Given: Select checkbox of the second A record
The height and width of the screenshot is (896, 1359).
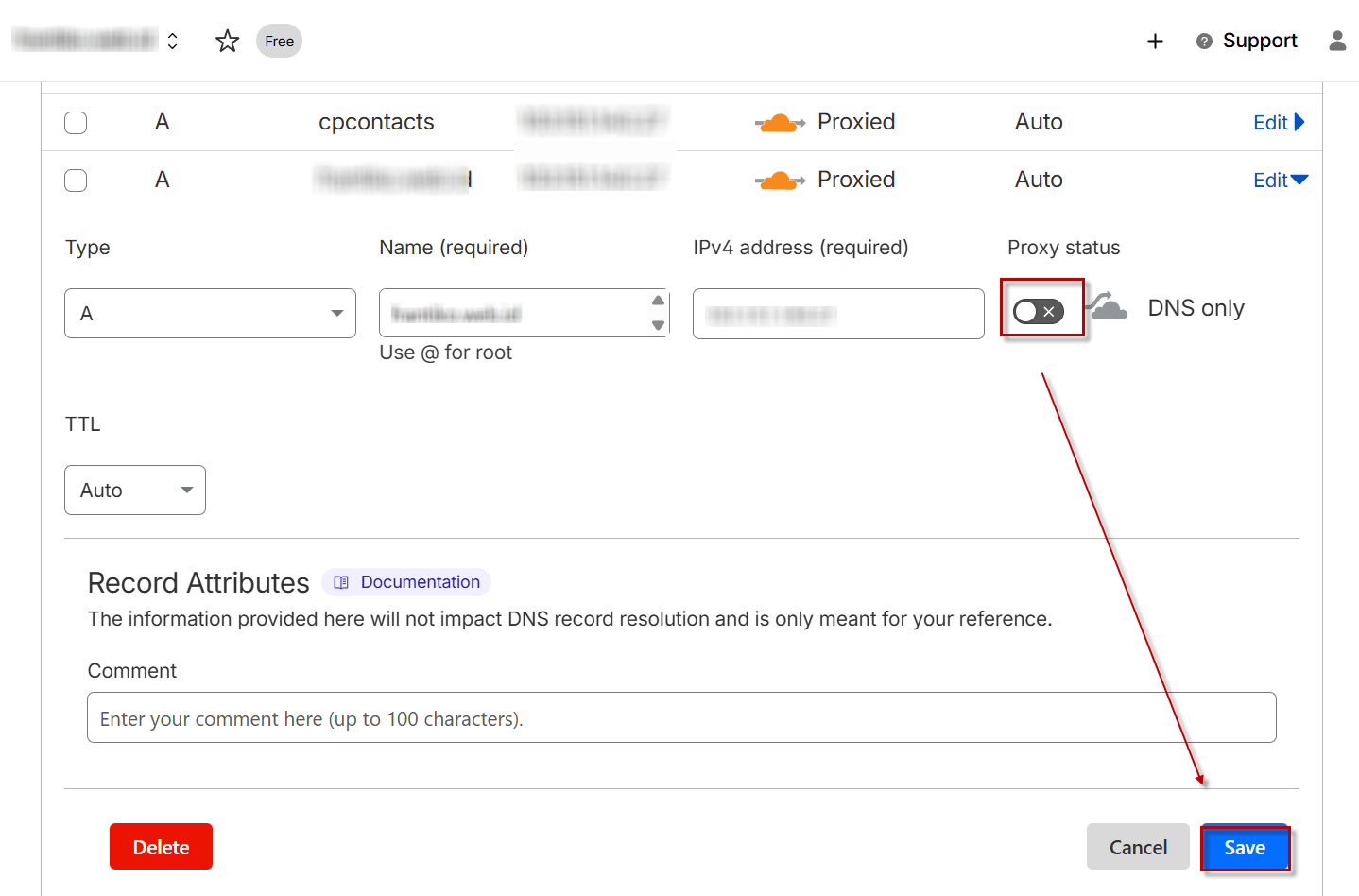Looking at the screenshot, I should pos(76,181).
